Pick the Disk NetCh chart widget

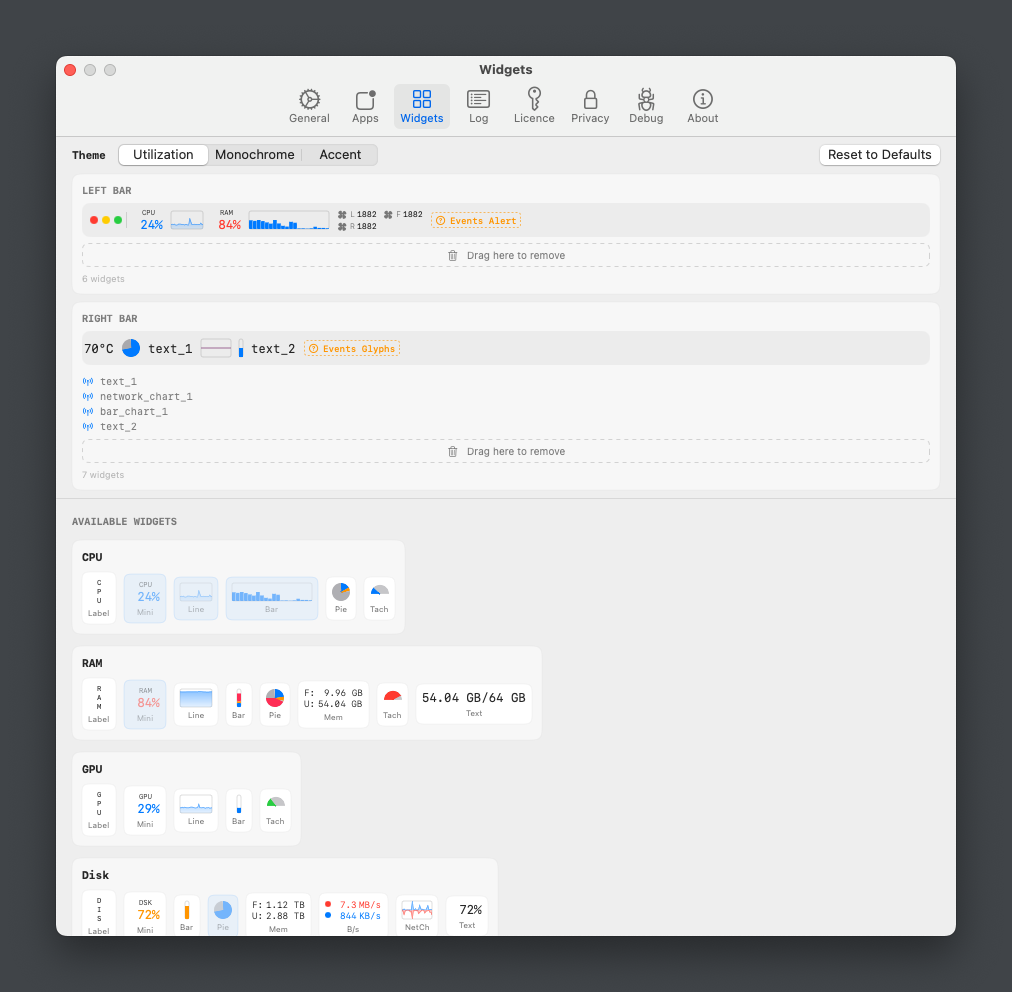[x=417, y=914]
